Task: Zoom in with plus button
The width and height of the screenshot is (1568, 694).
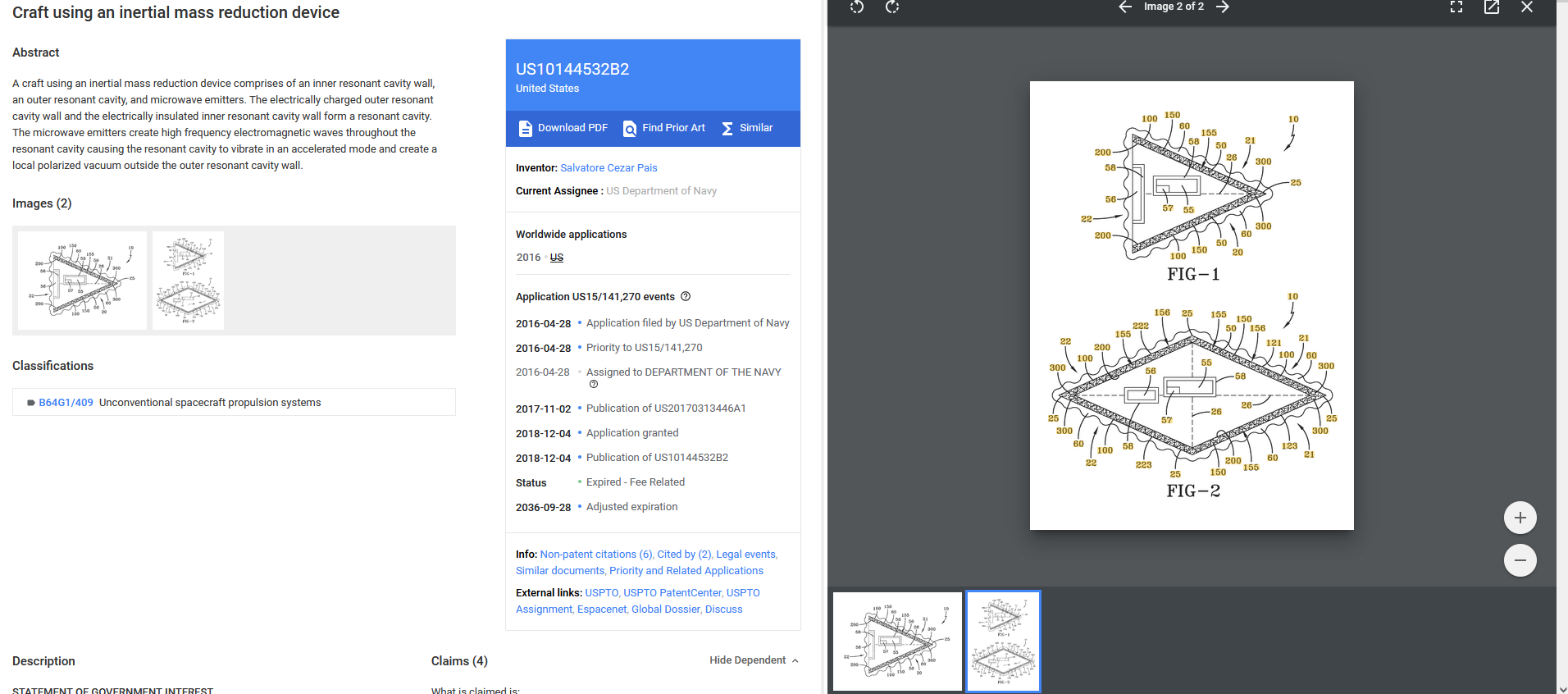Action: click(x=1520, y=518)
